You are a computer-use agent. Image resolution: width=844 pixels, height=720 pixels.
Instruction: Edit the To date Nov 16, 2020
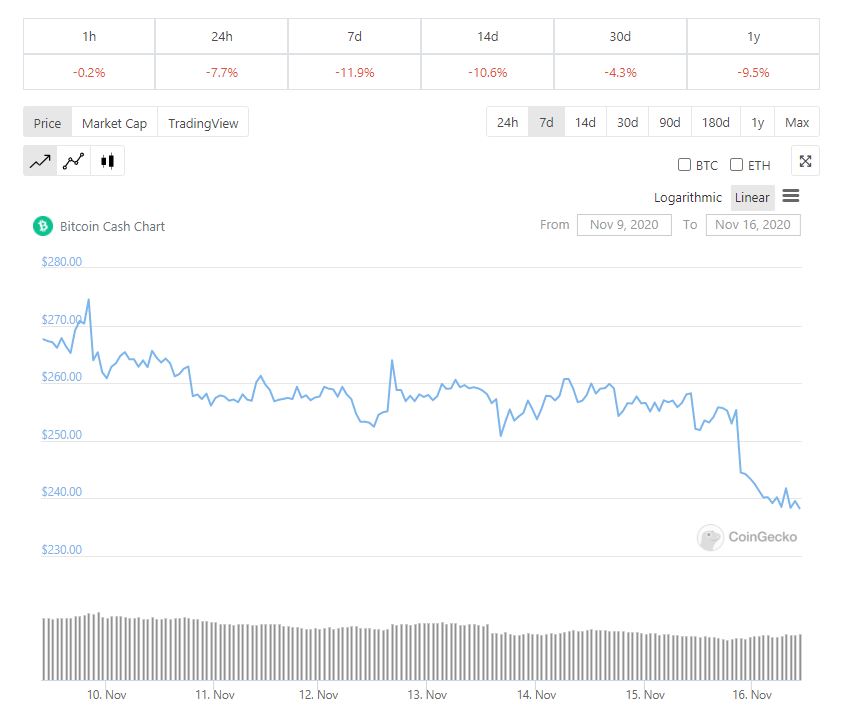pyautogui.click(x=752, y=225)
